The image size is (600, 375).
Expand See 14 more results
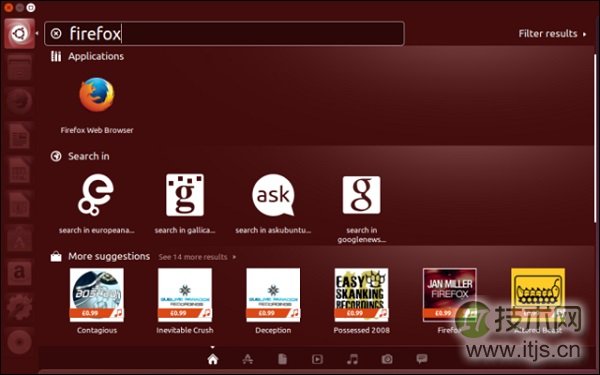(197, 257)
